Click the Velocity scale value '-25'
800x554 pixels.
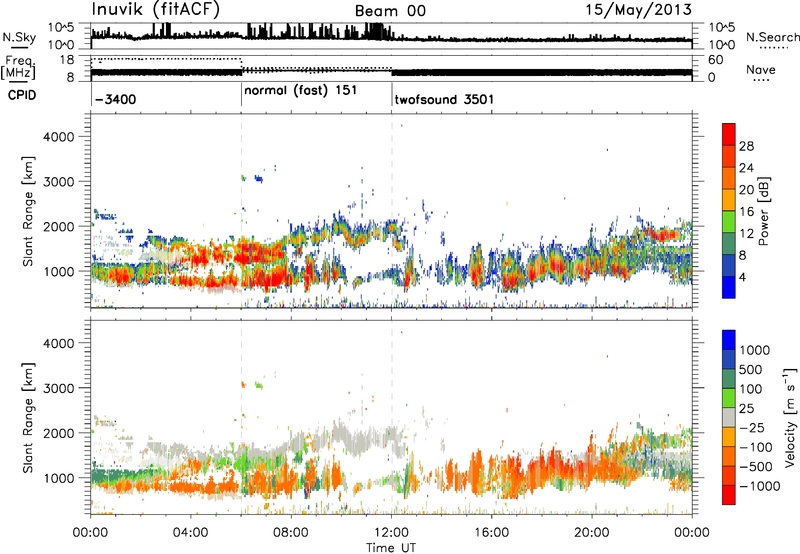[751, 428]
